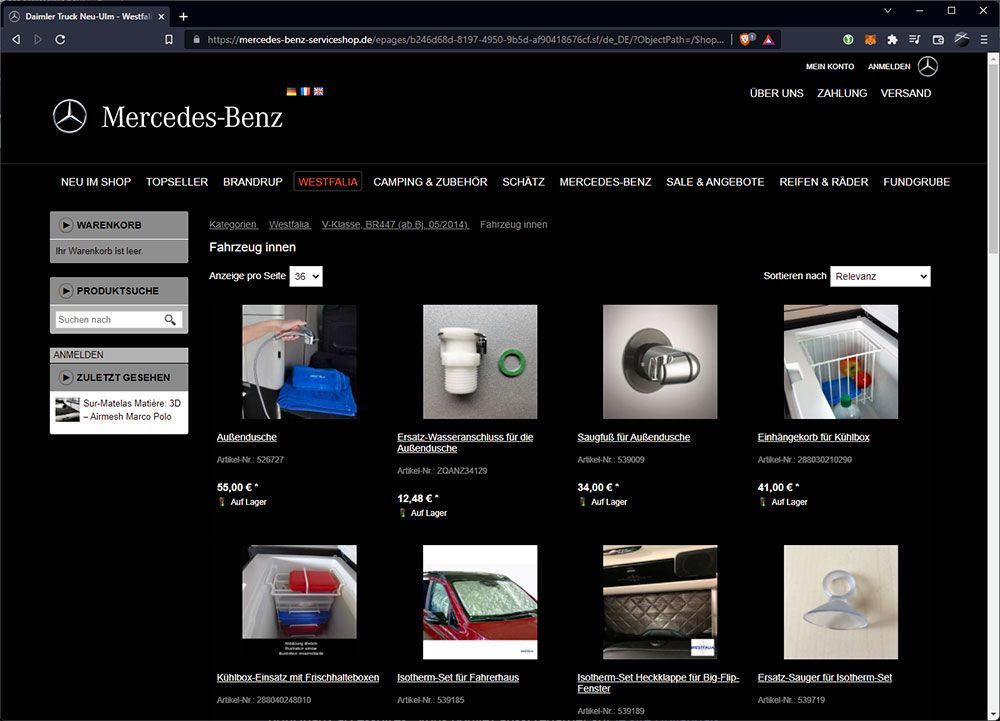The height and width of the screenshot is (721, 1000).
Task: Open the ZAHLUNG page
Action: (x=842, y=93)
